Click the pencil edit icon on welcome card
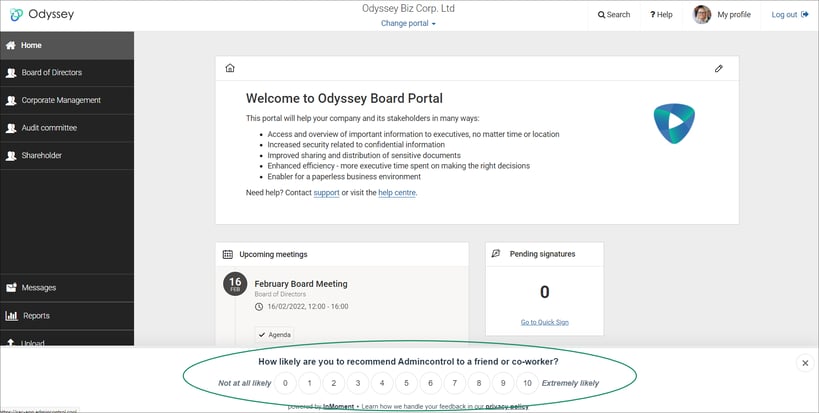819x413 pixels. 719,68
